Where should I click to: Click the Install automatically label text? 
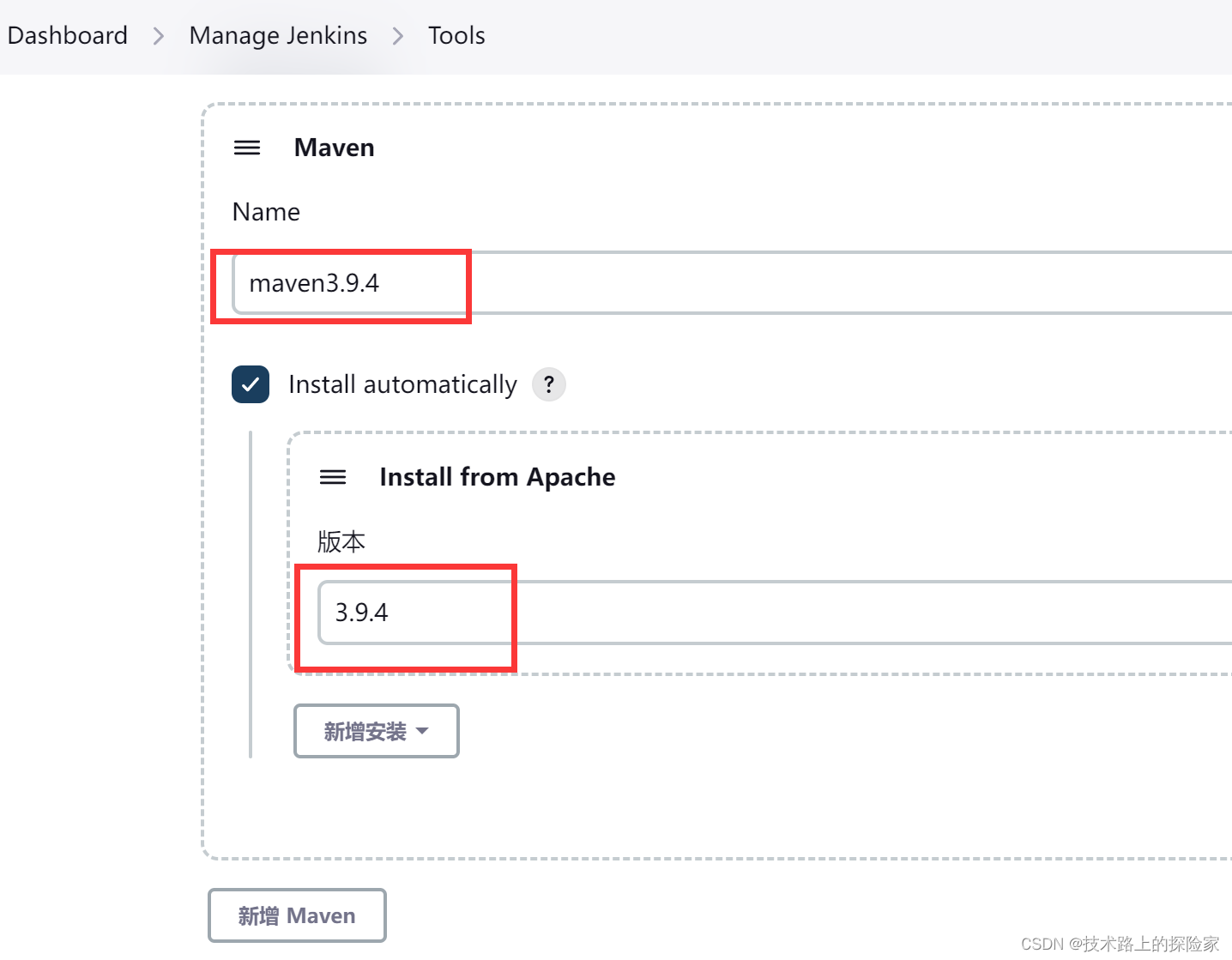[x=402, y=384]
